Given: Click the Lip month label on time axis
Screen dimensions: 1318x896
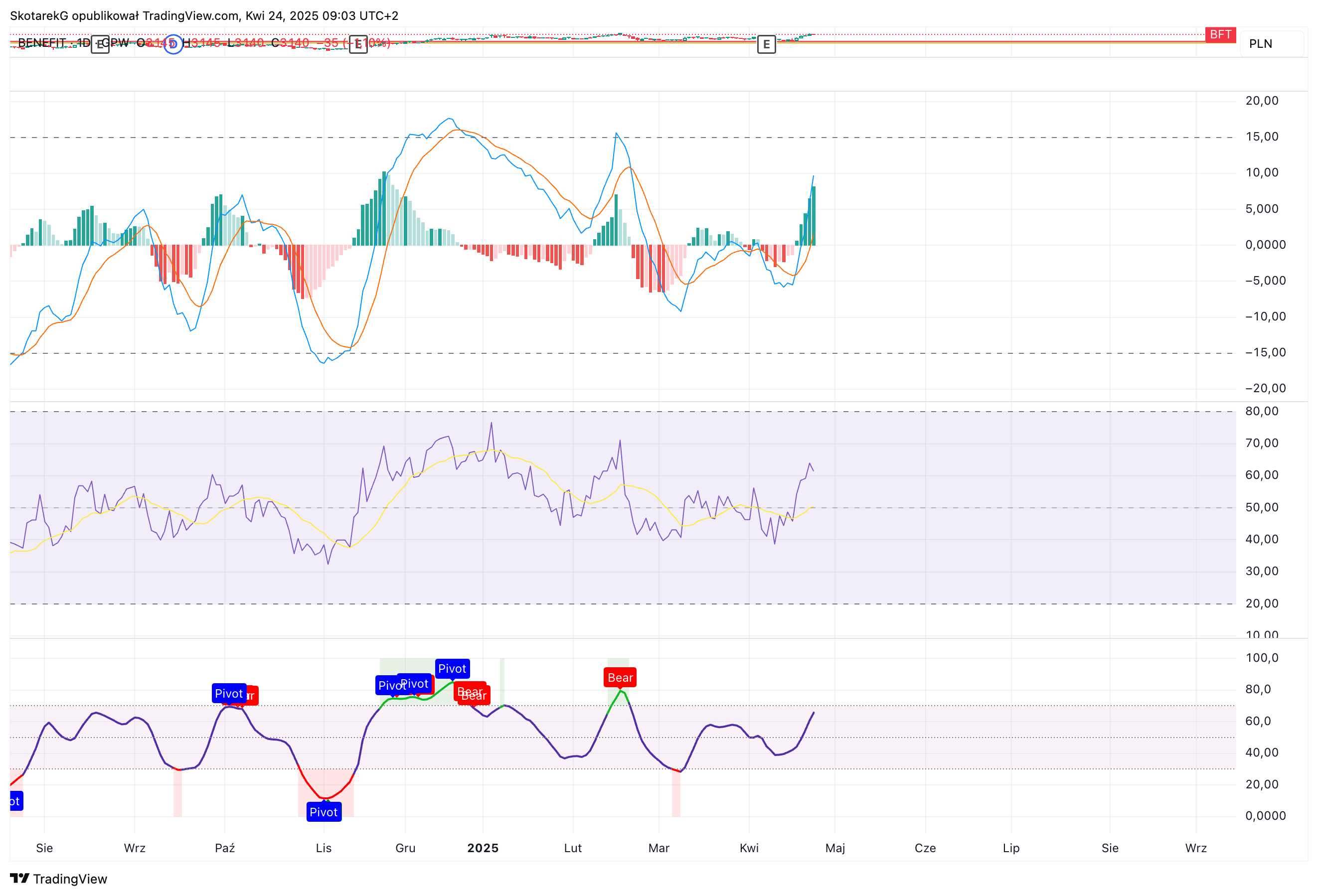Looking at the screenshot, I should pos(1010,848).
